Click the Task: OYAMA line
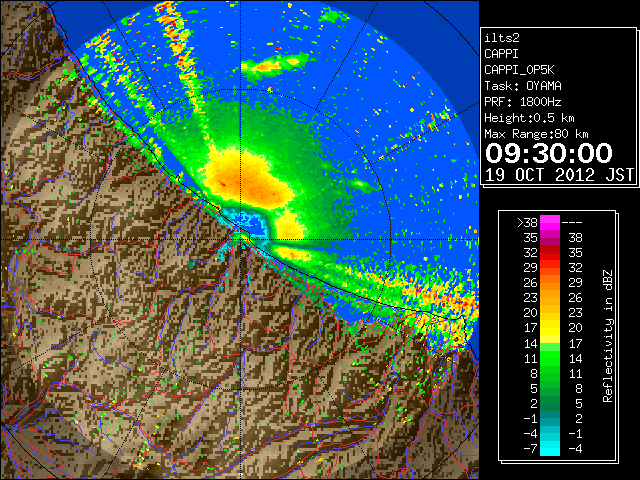 (x=523, y=86)
